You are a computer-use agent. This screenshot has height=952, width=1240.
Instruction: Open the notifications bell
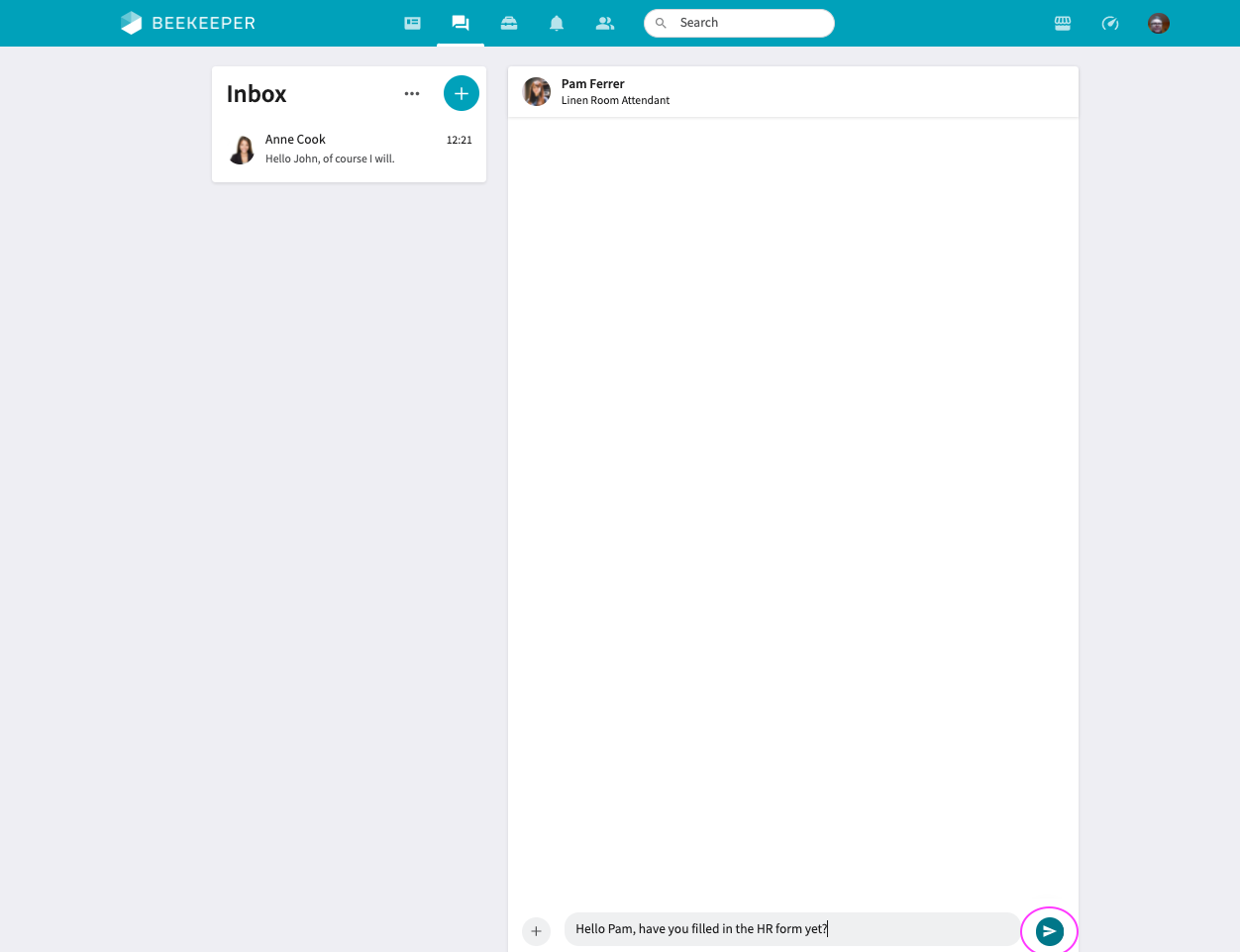click(557, 23)
